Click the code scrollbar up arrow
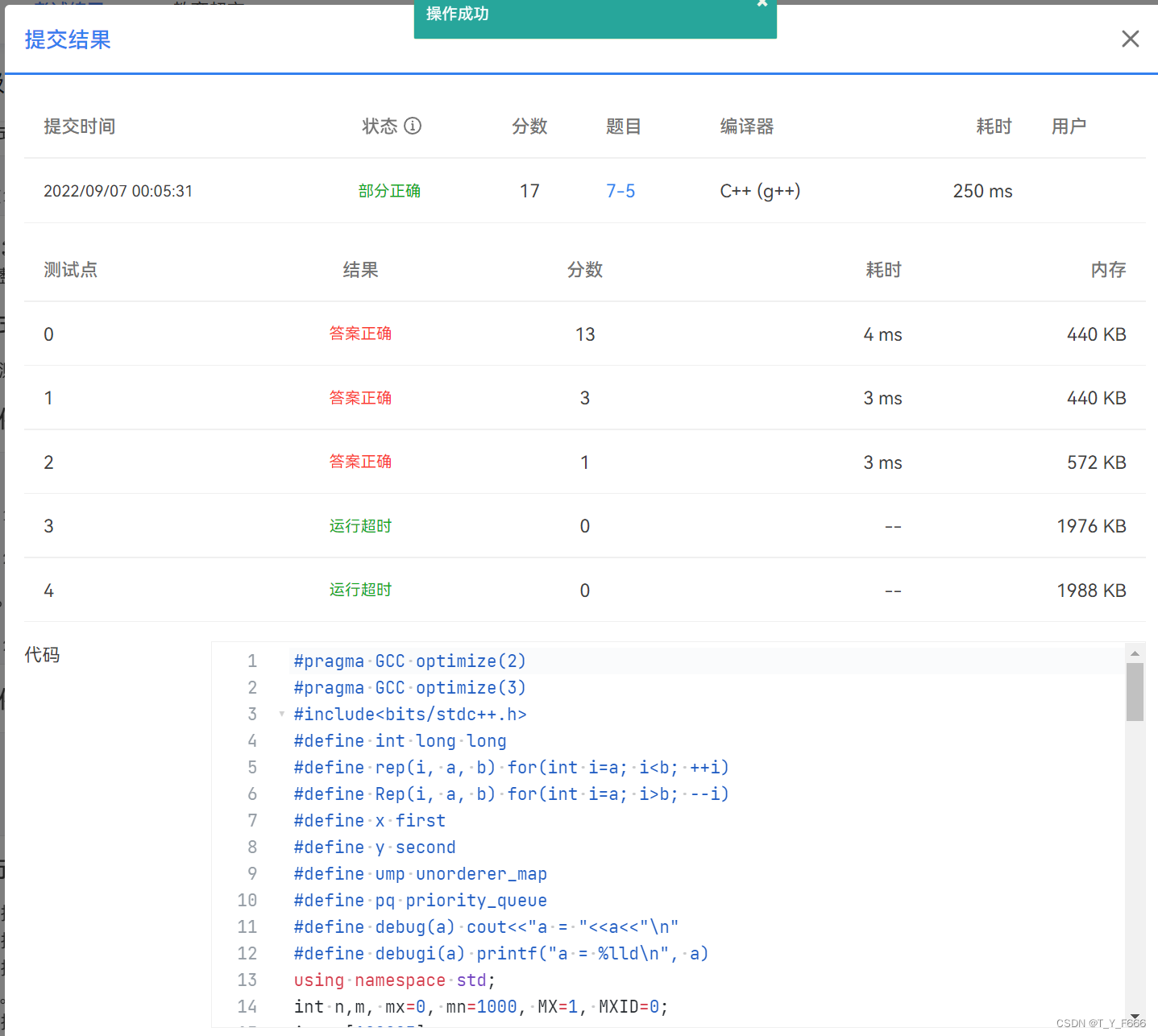This screenshot has width=1158, height=1036. coord(1135,653)
